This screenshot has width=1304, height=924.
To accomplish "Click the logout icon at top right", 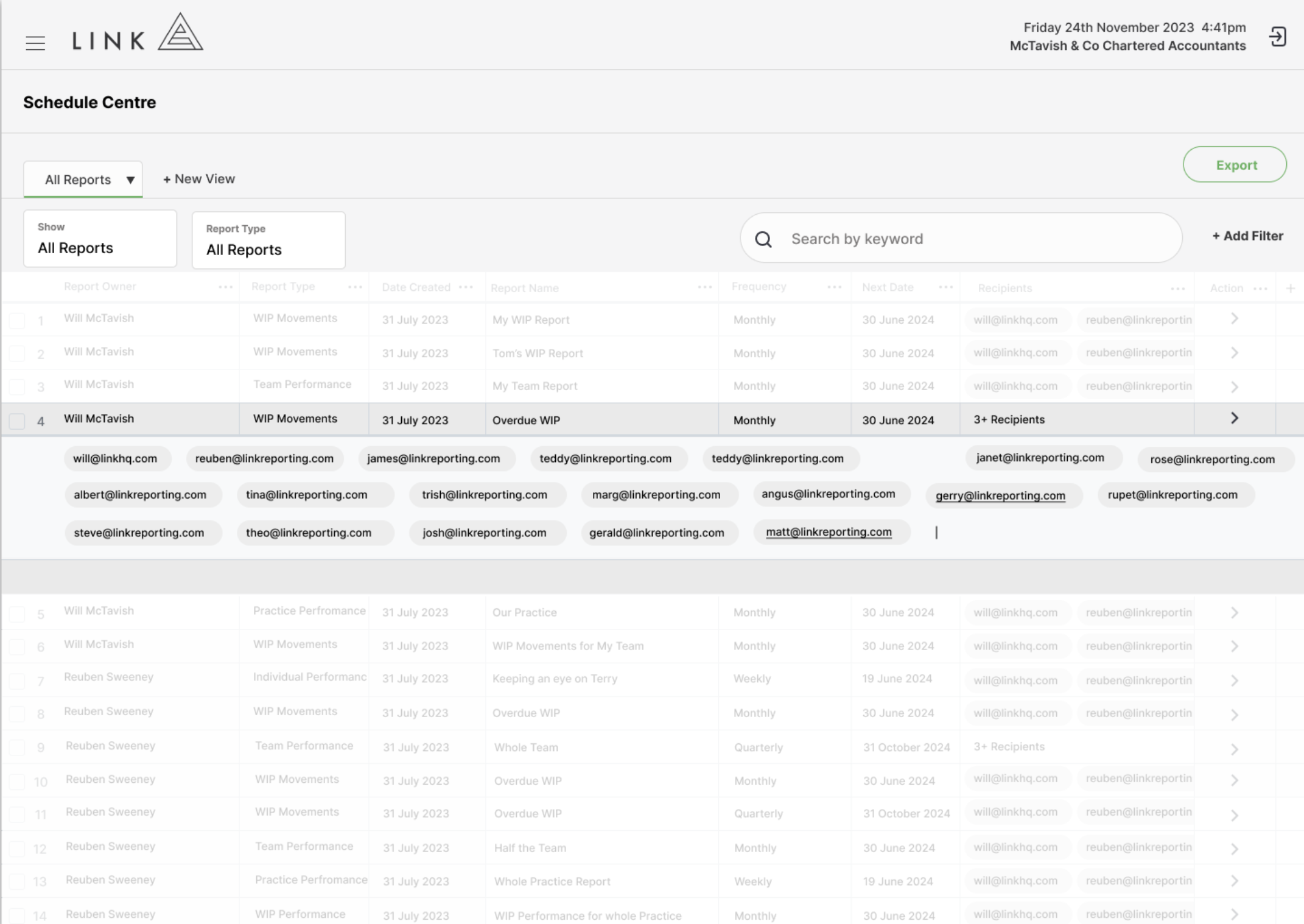I will click(1277, 37).
